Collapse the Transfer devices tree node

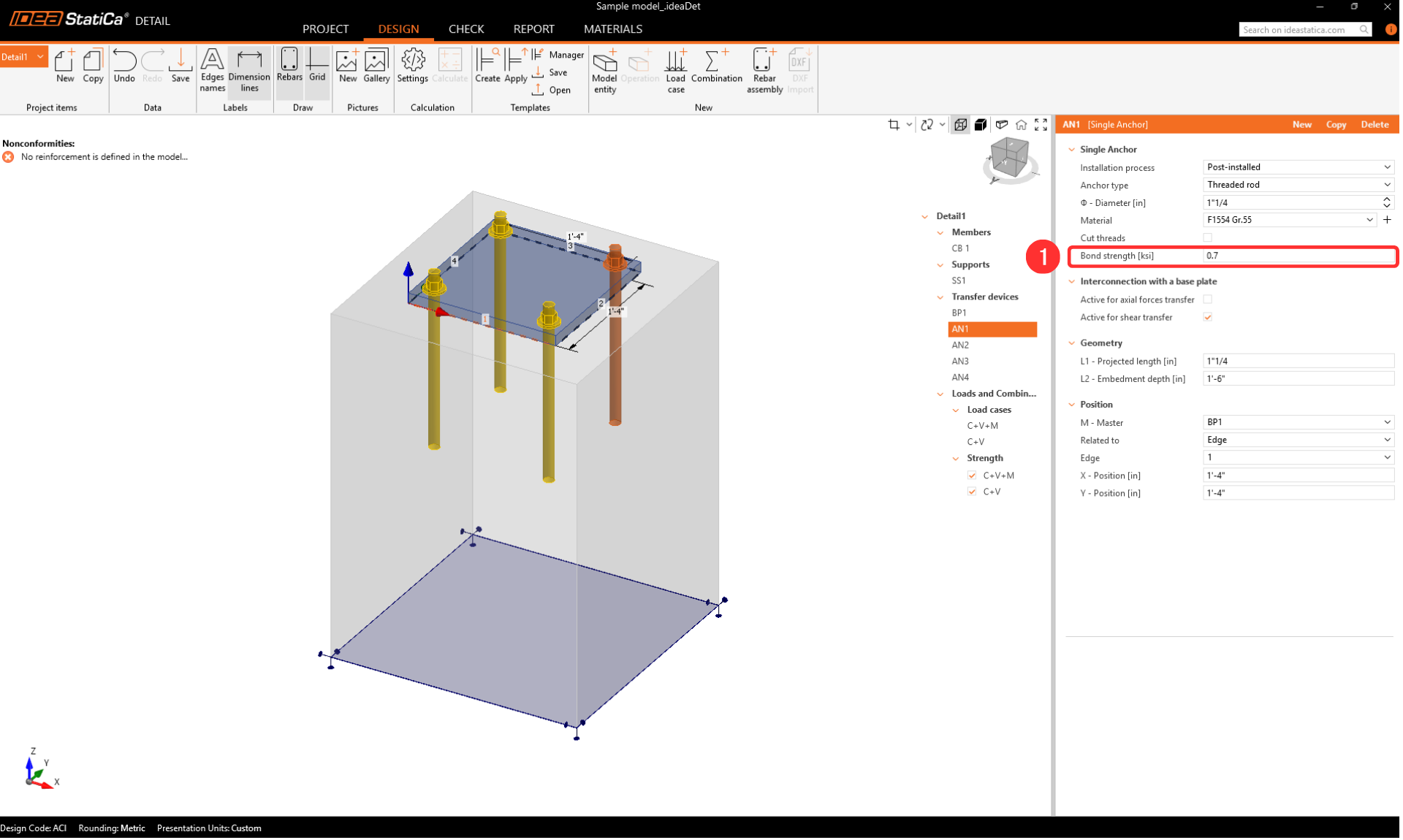[x=940, y=297]
